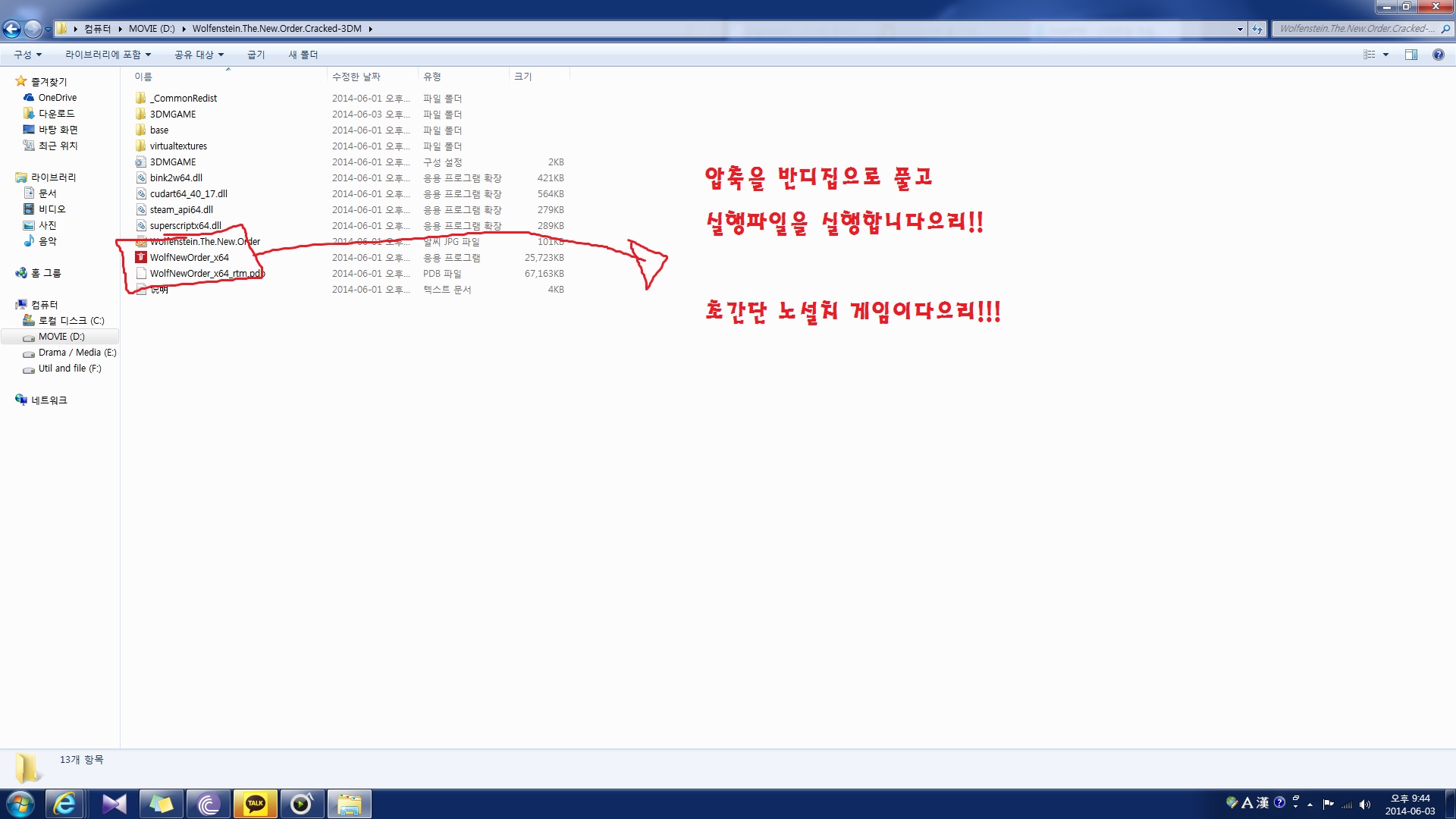Click the 컴퓨터 breadcrumb in address bar

(97, 29)
